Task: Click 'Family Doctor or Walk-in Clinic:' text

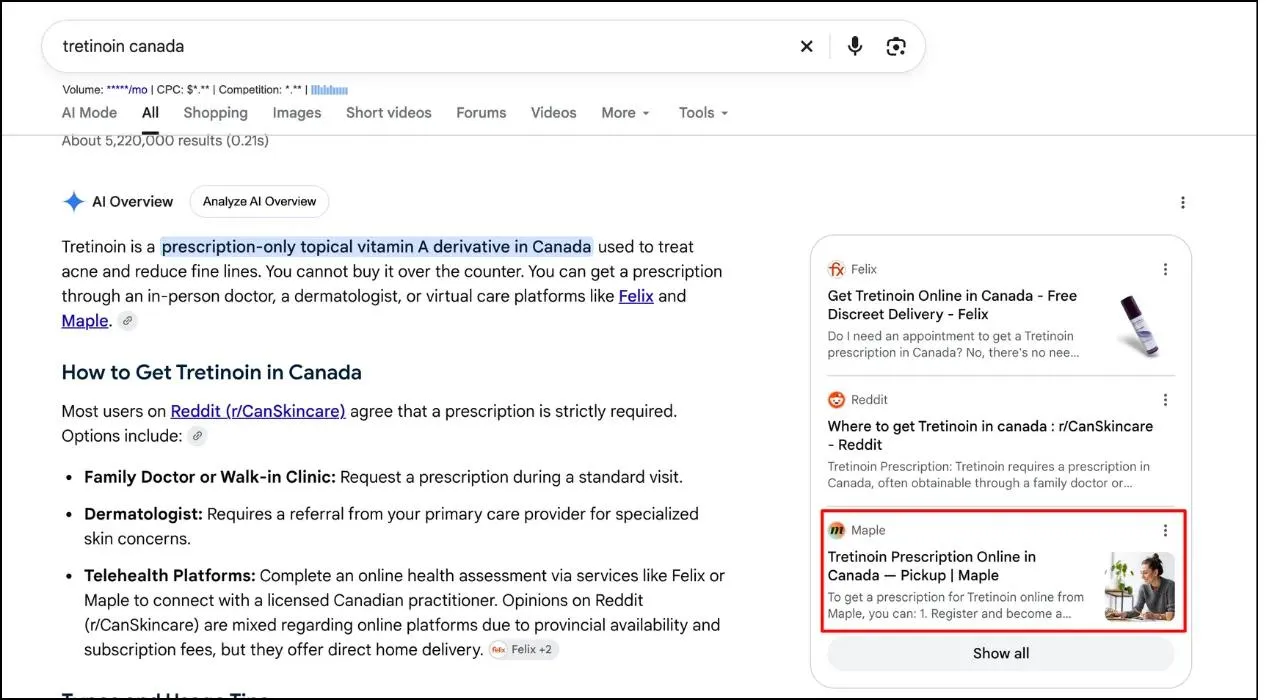Action: [x=210, y=477]
